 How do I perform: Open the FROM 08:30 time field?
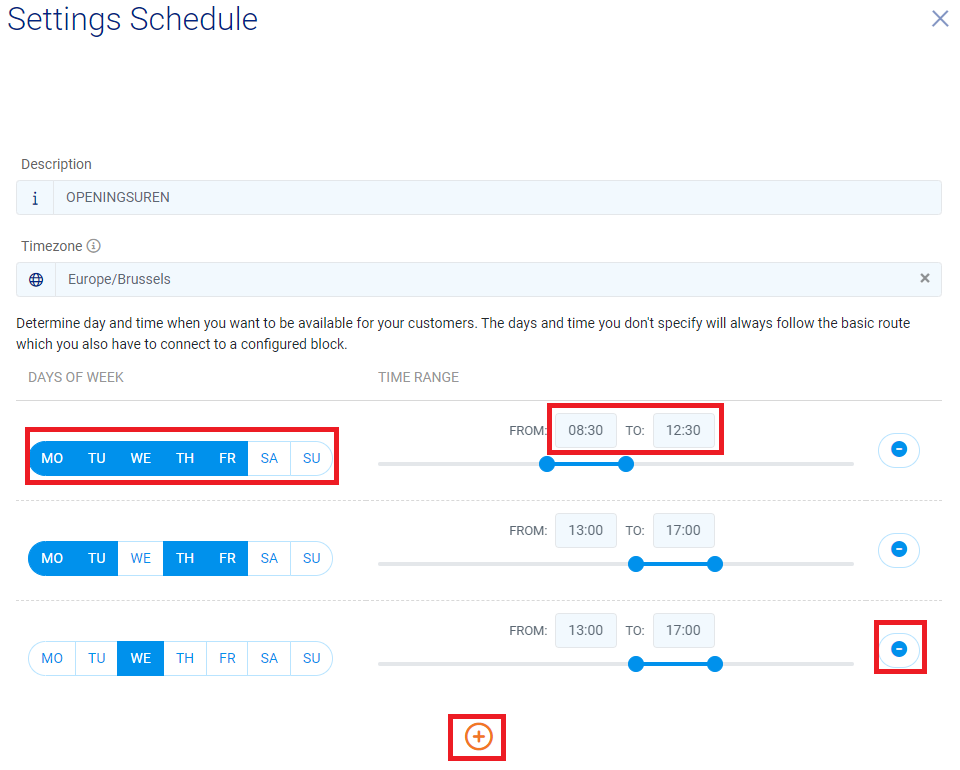point(585,430)
